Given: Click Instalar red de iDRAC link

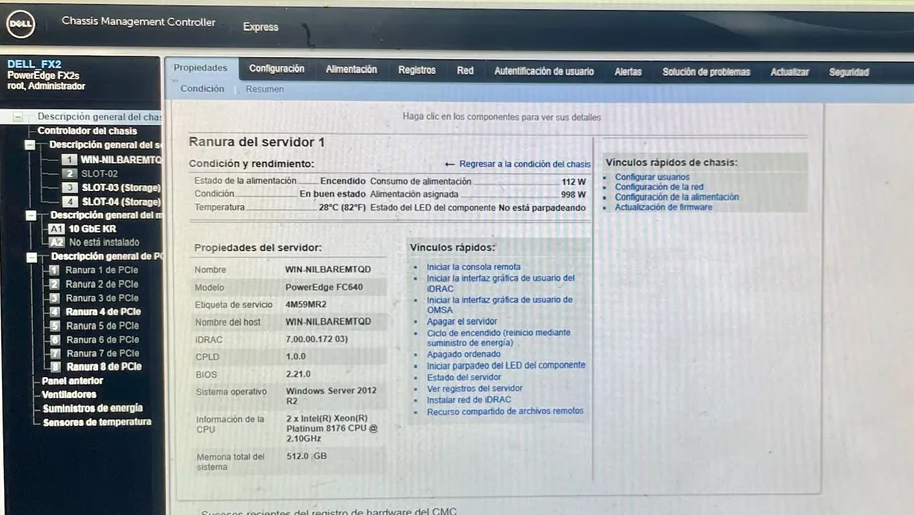Looking at the screenshot, I should (x=469, y=400).
